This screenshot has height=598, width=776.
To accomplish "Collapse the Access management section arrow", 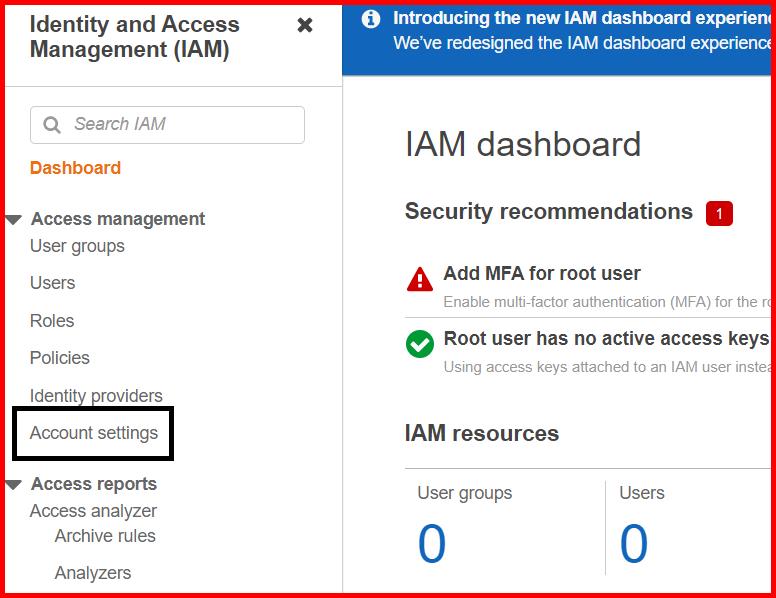I will [14, 219].
